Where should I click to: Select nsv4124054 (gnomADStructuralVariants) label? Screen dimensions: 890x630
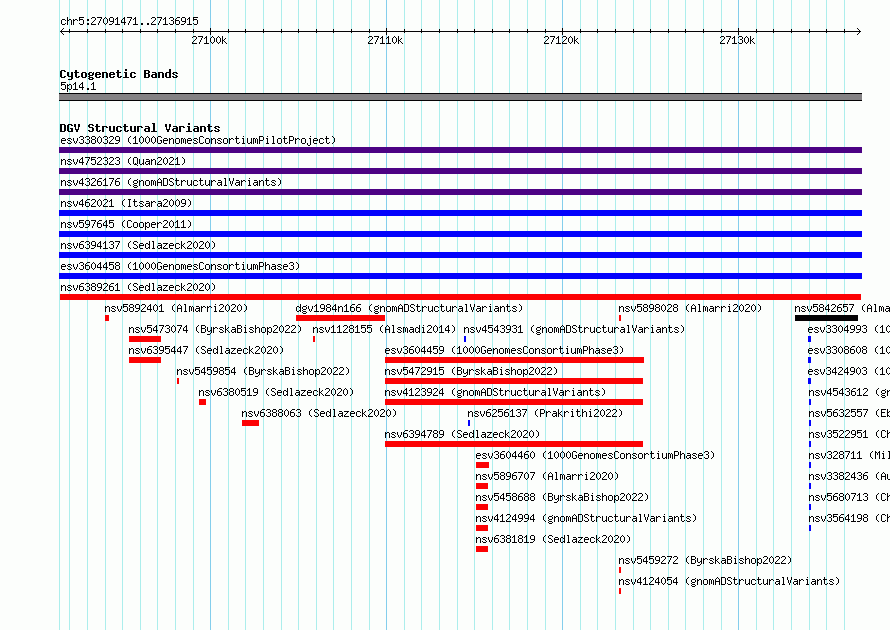pos(729,581)
